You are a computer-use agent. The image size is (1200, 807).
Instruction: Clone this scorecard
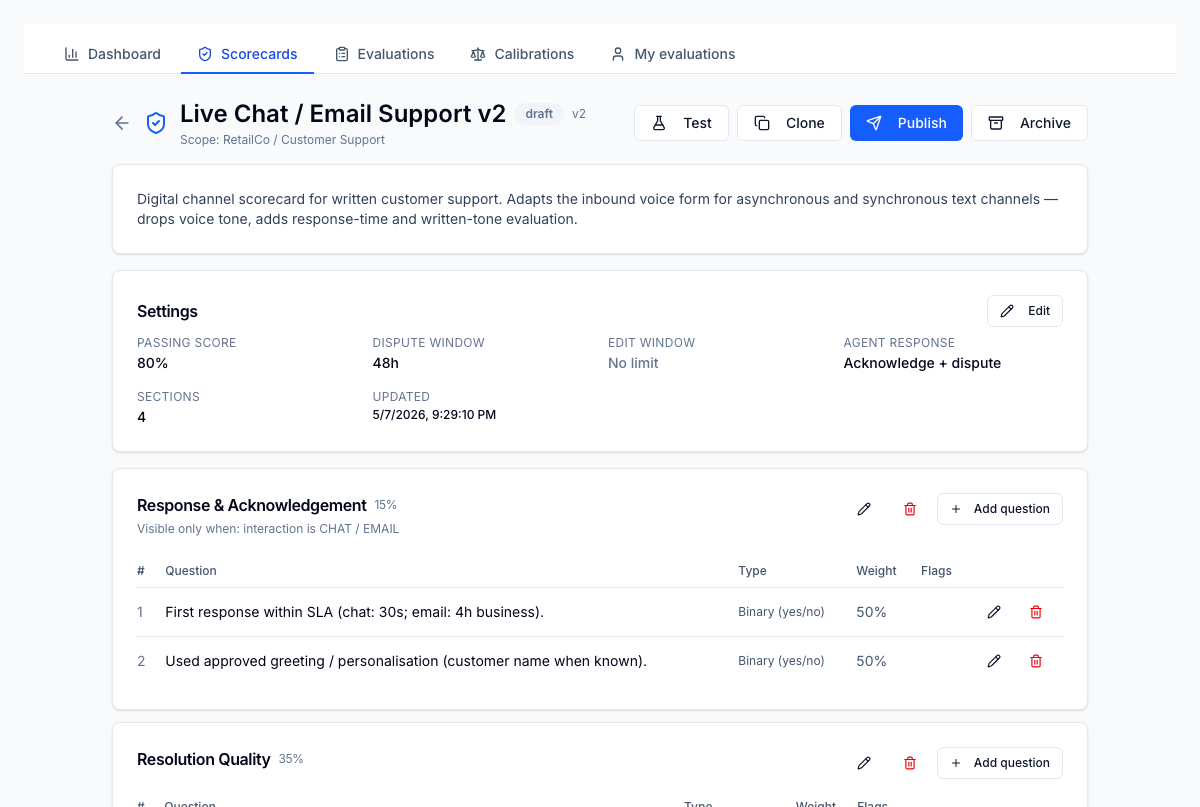click(x=789, y=123)
